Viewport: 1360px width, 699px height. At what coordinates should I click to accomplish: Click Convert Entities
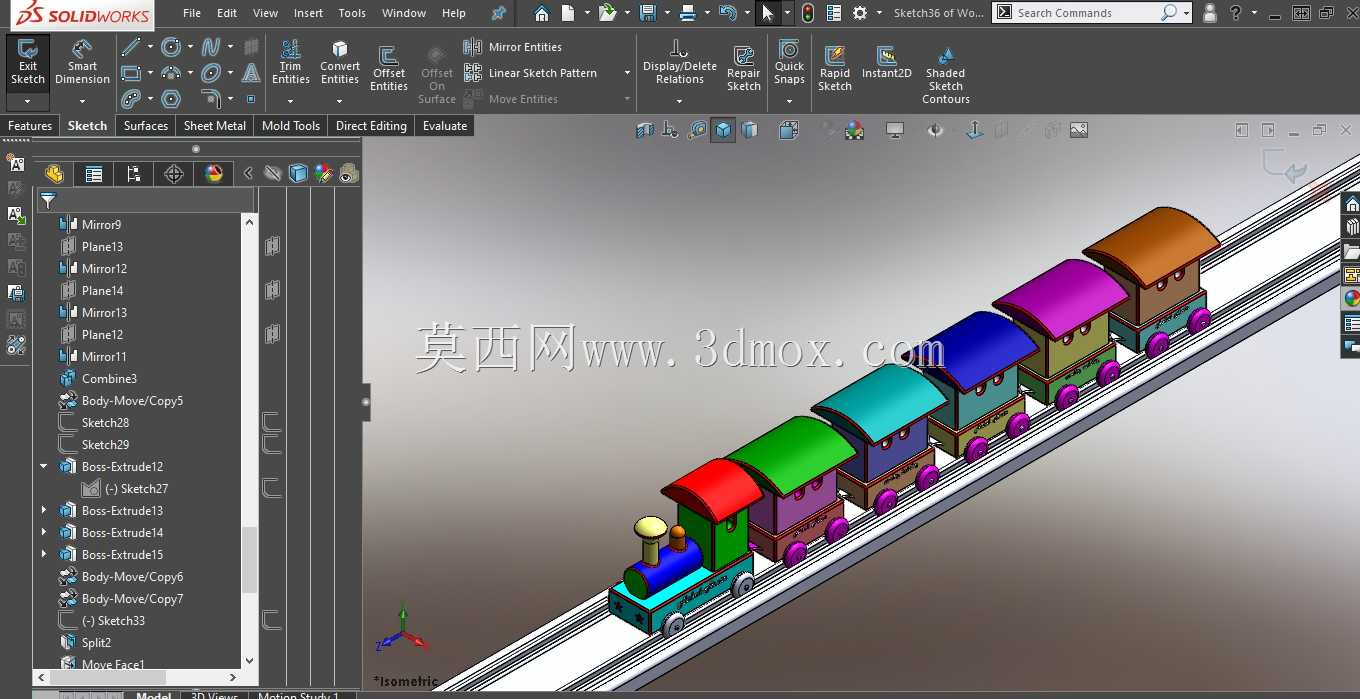340,63
